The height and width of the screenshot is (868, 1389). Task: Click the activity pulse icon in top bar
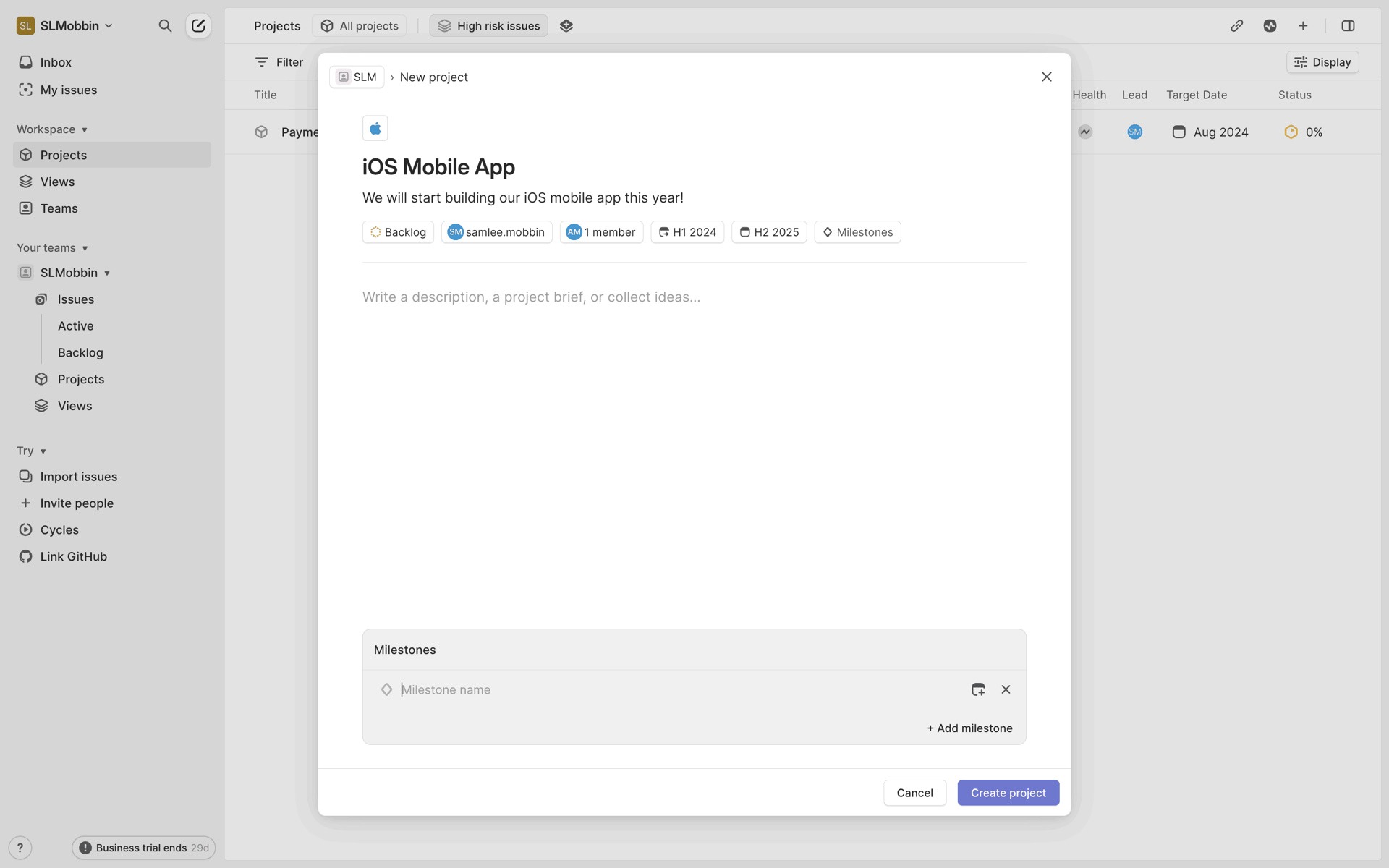[x=1270, y=26]
